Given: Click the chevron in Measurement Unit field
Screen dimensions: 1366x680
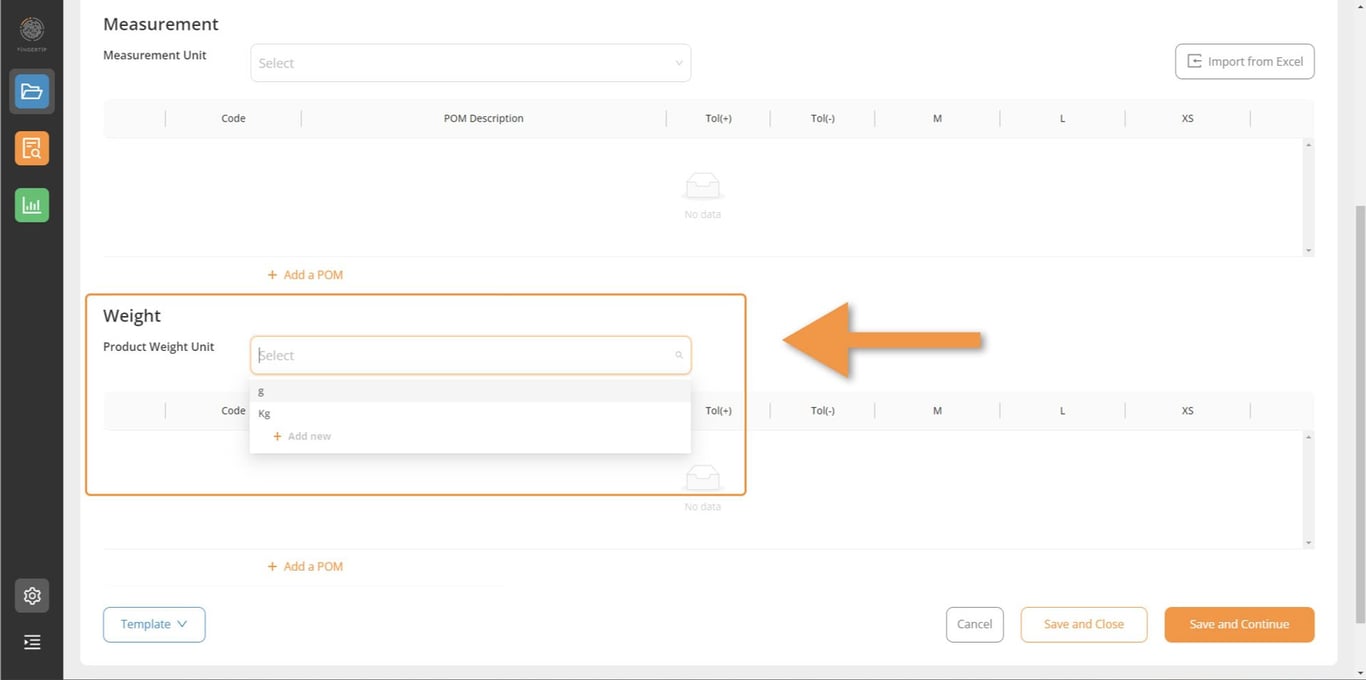Looking at the screenshot, I should coord(679,63).
